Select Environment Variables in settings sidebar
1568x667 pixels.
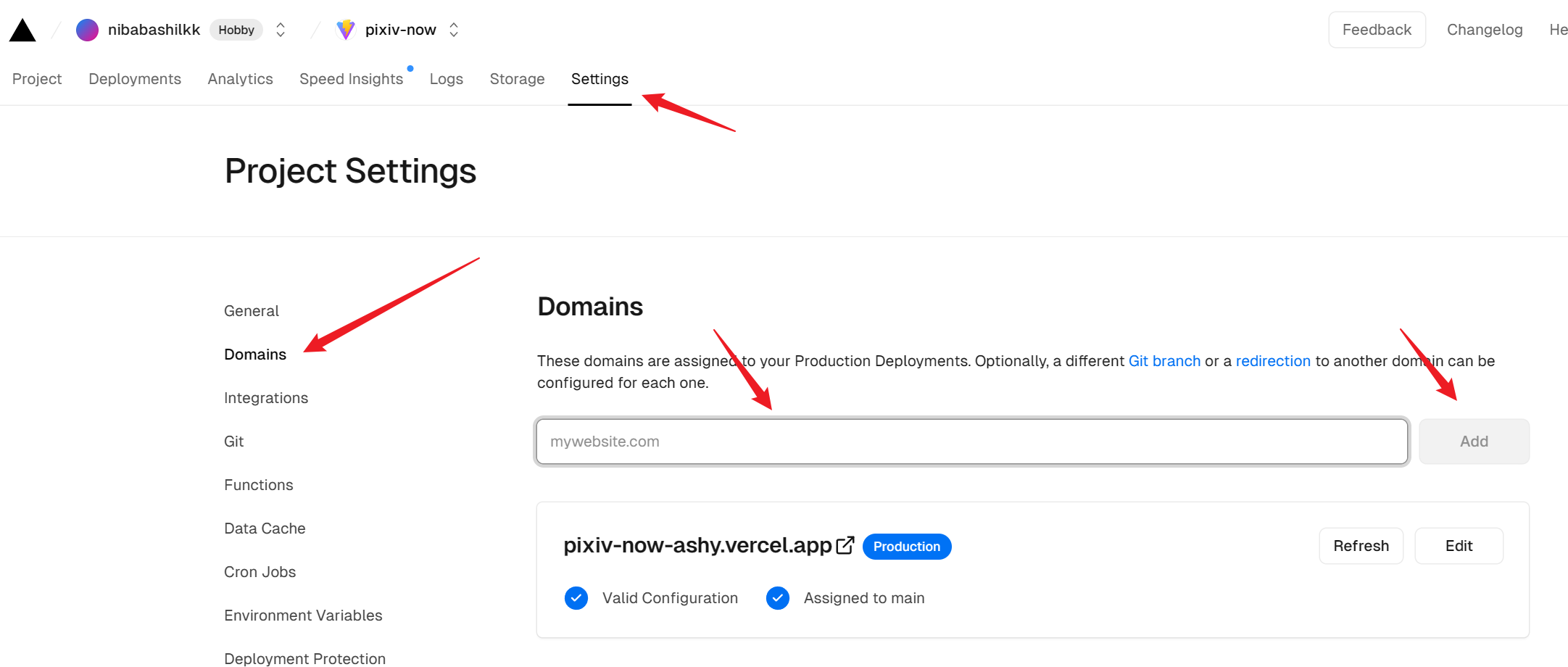(x=303, y=616)
